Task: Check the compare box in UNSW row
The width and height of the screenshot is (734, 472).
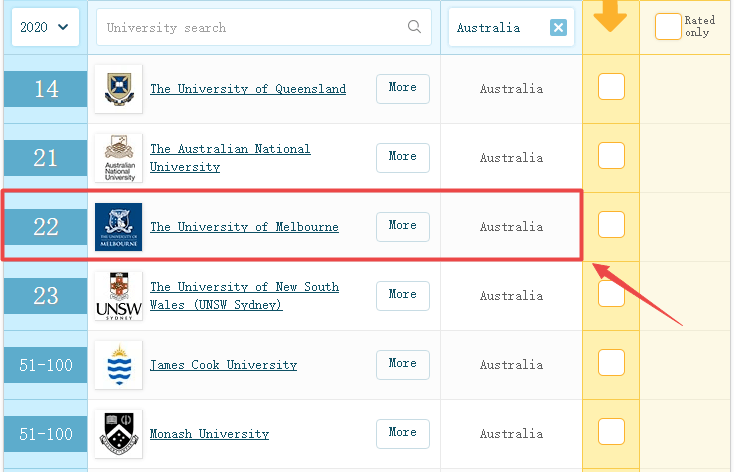Action: pos(611,294)
